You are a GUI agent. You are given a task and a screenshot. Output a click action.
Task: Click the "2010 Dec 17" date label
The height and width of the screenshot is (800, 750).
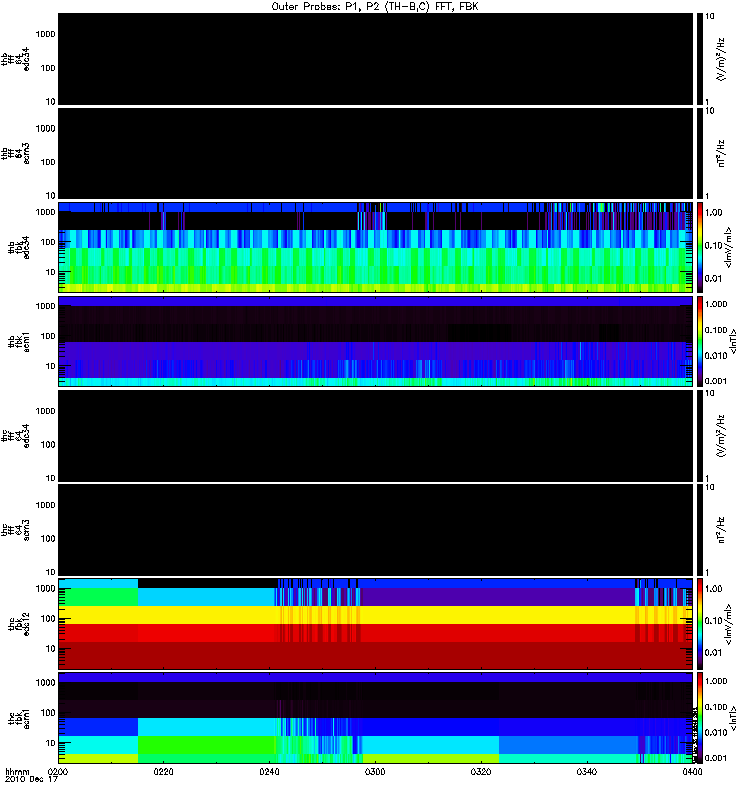(x=31, y=779)
